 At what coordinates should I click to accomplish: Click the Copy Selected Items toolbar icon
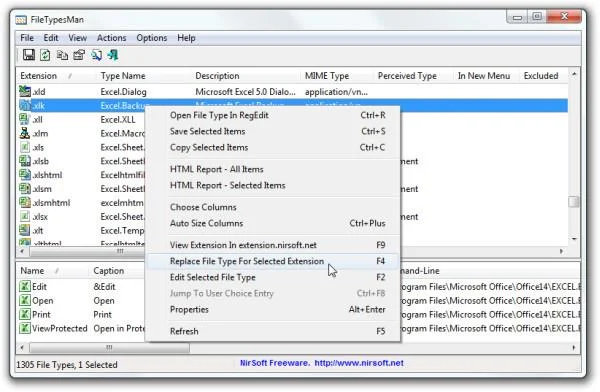click(62, 55)
